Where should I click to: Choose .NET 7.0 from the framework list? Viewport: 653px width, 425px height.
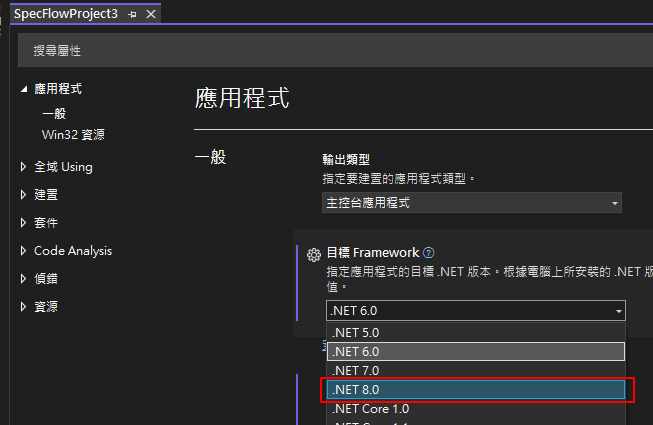coord(476,370)
